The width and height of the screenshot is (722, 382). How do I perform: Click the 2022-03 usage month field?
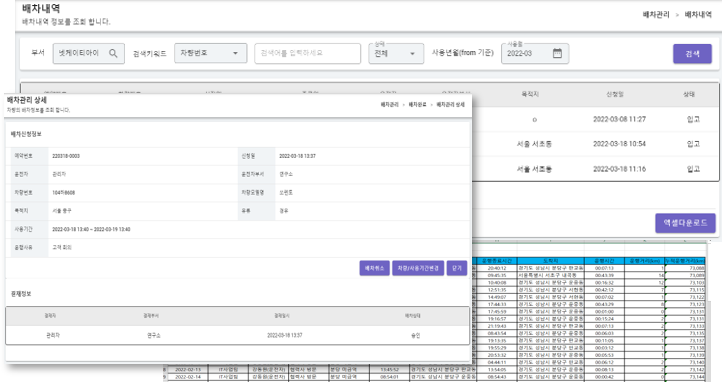535,53
